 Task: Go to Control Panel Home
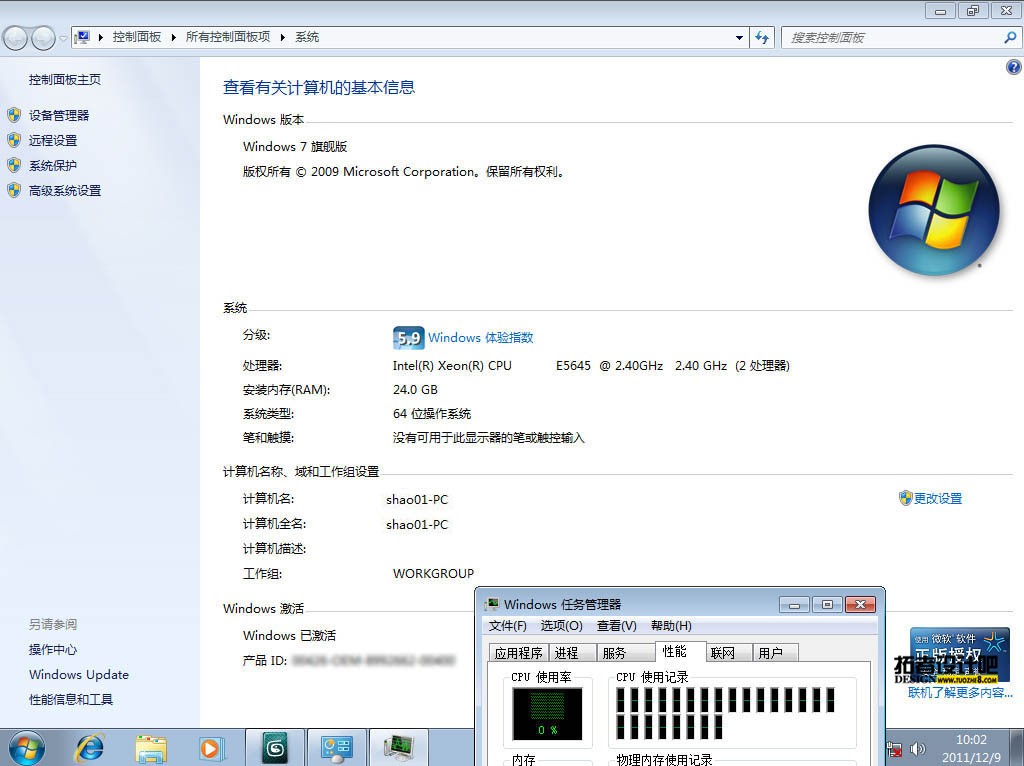pyautogui.click(x=65, y=80)
